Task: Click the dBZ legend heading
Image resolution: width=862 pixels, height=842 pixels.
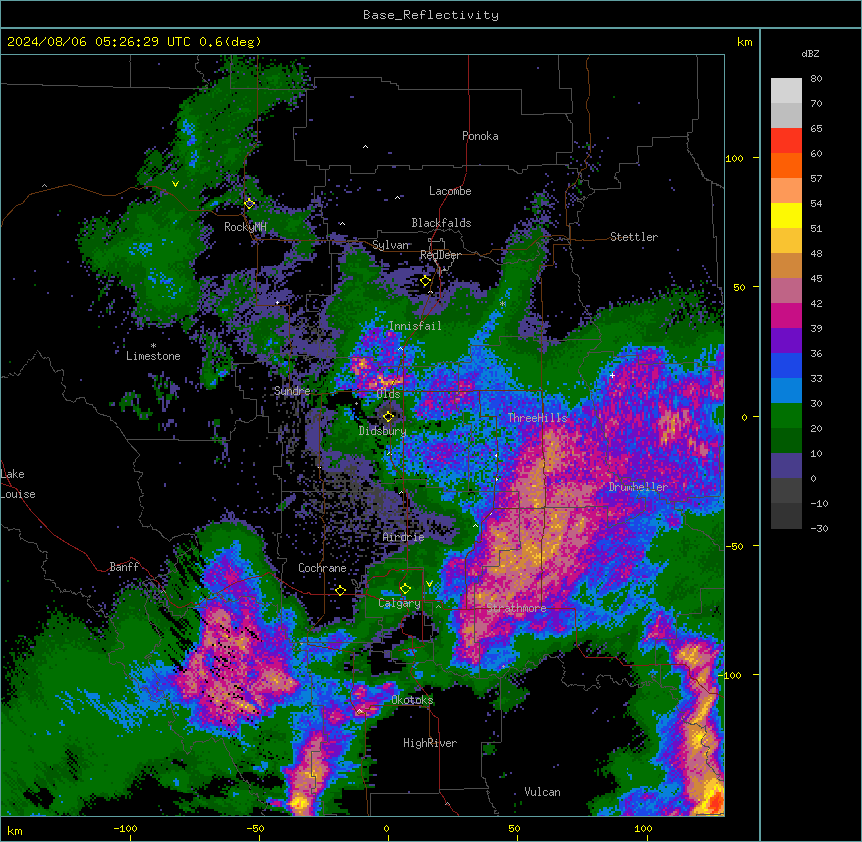Action: [x=810, y=54]
